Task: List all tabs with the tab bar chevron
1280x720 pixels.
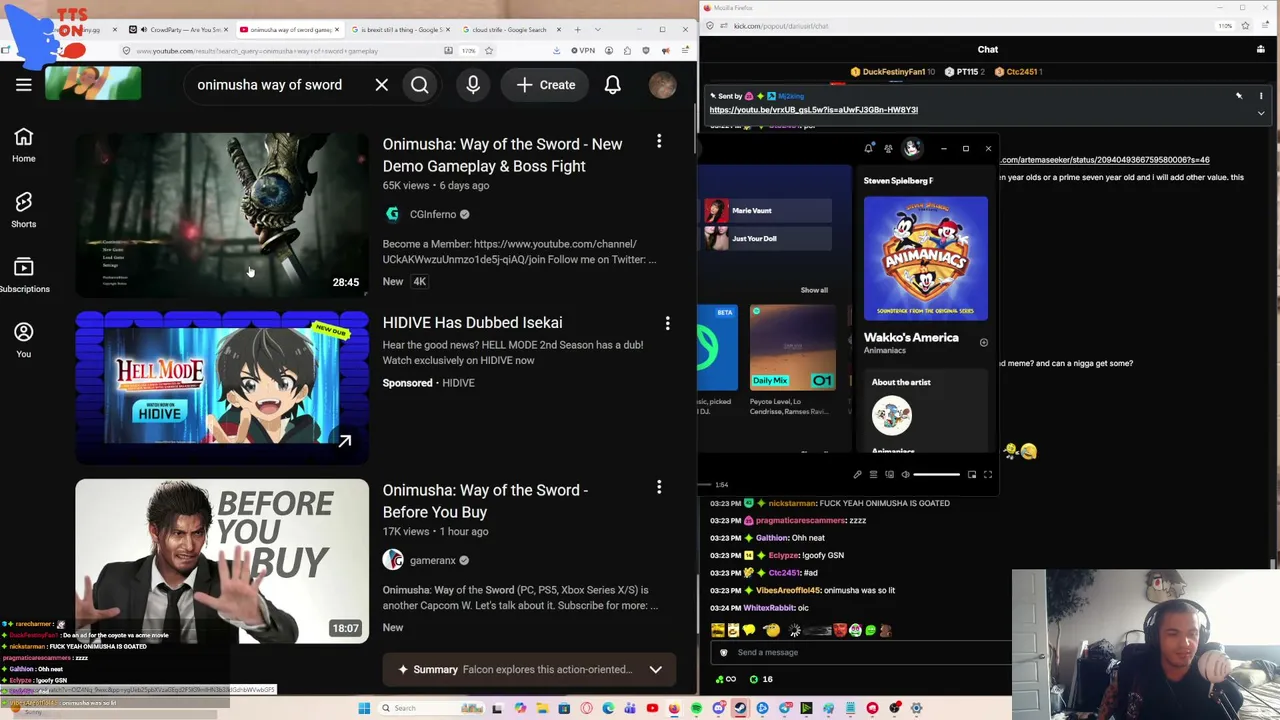Action: (x=598, y=30)
